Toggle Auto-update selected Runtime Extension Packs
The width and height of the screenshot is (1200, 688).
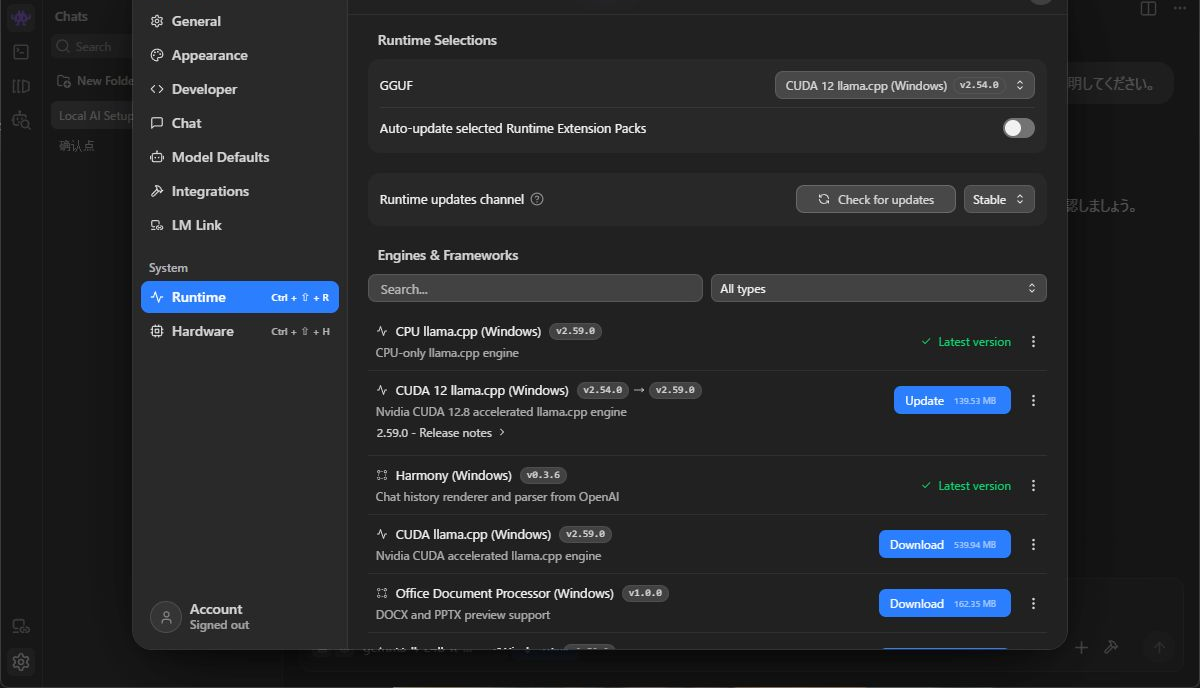1019,128
